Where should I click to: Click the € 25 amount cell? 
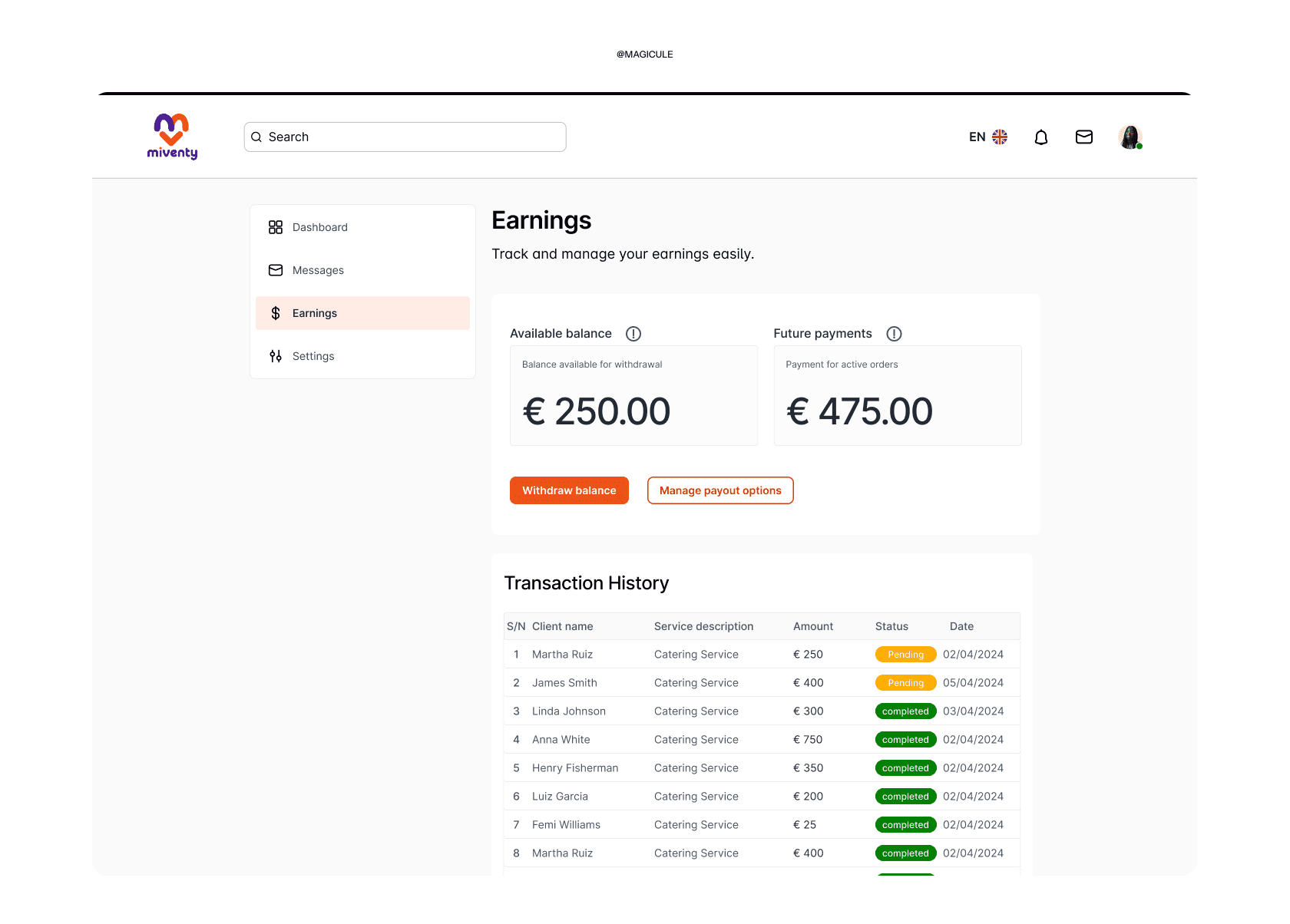805,825
